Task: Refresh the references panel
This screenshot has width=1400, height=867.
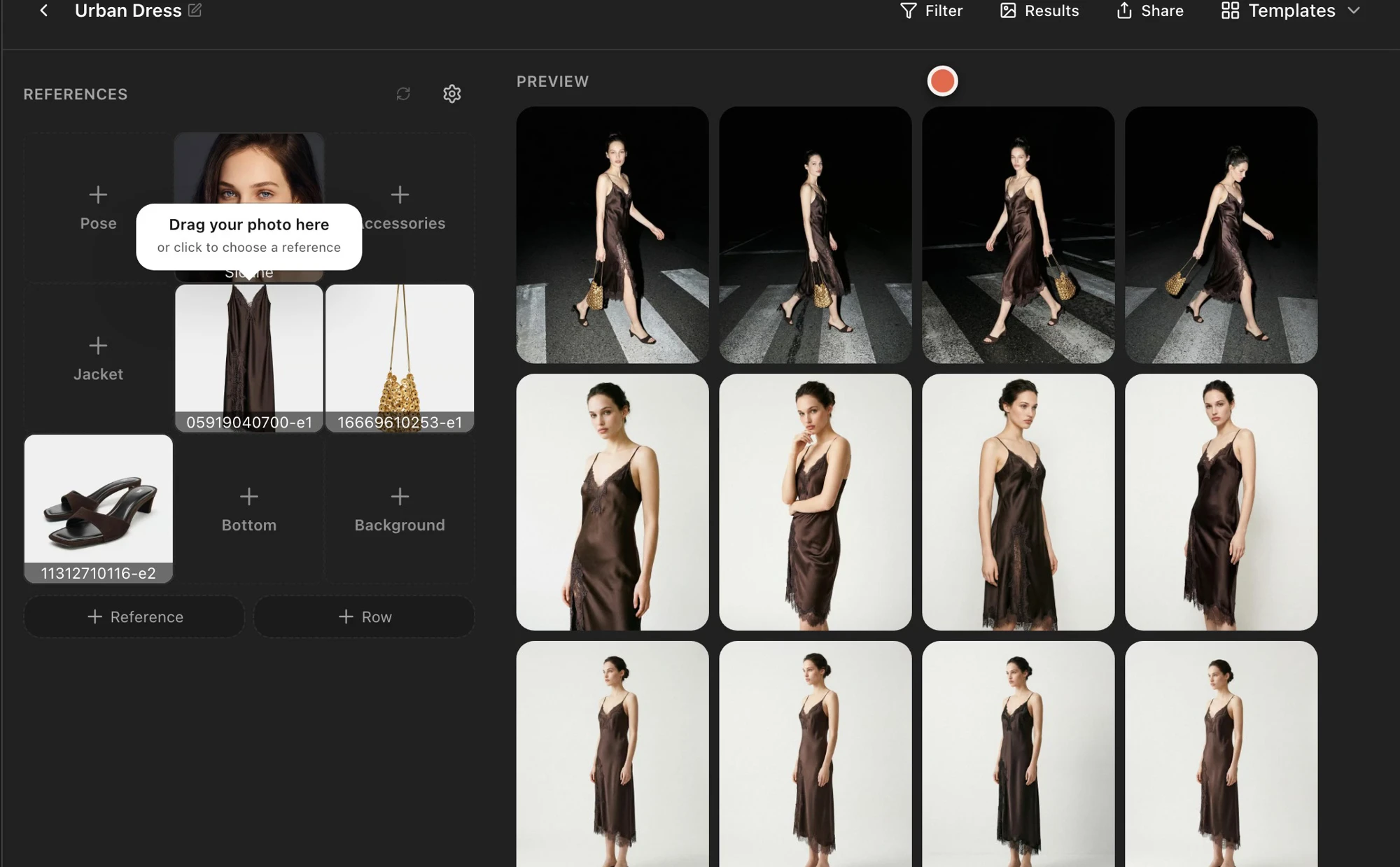Action: (403, 94)
